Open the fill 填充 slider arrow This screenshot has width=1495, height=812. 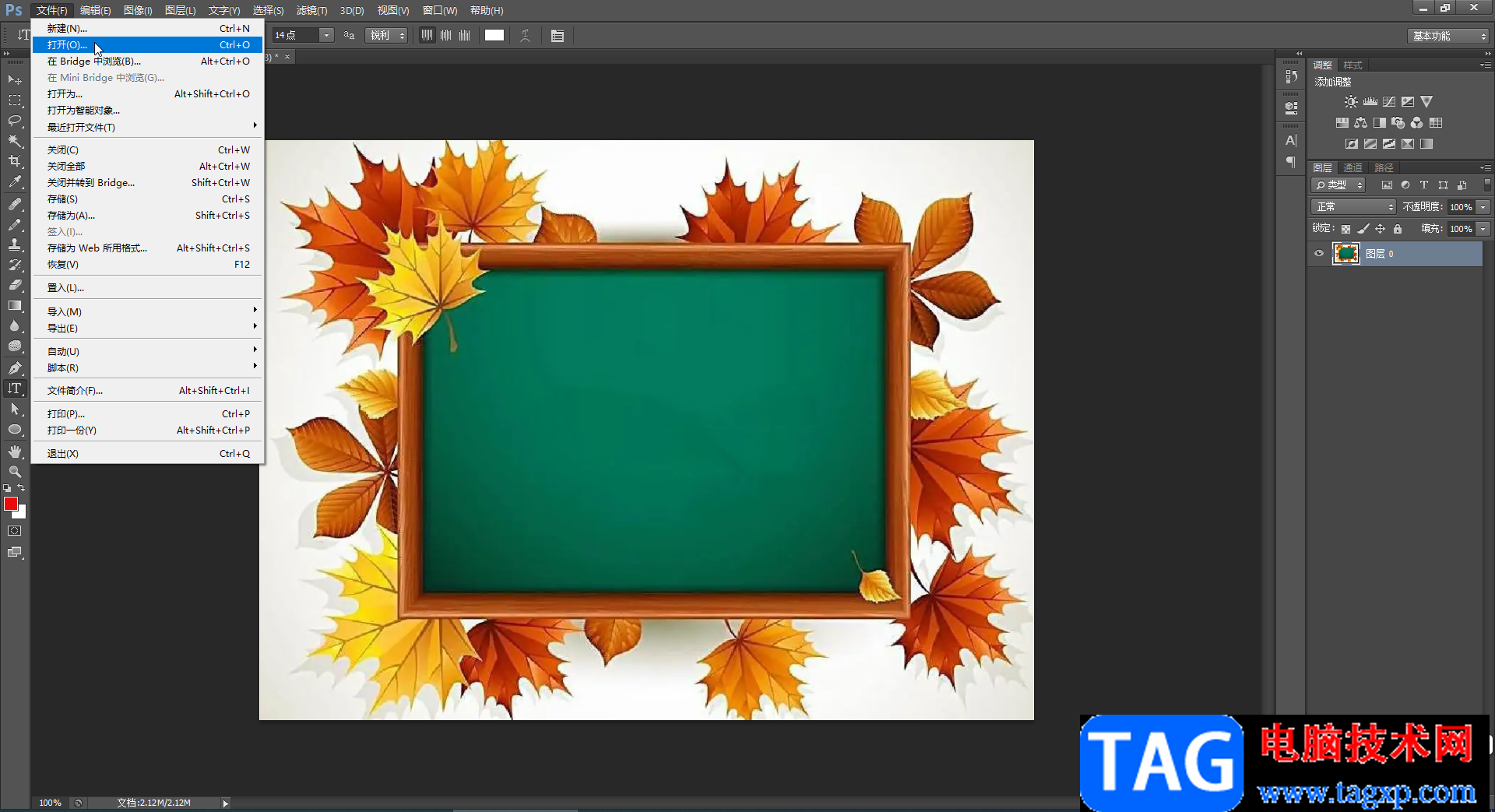click(1483, 229)
